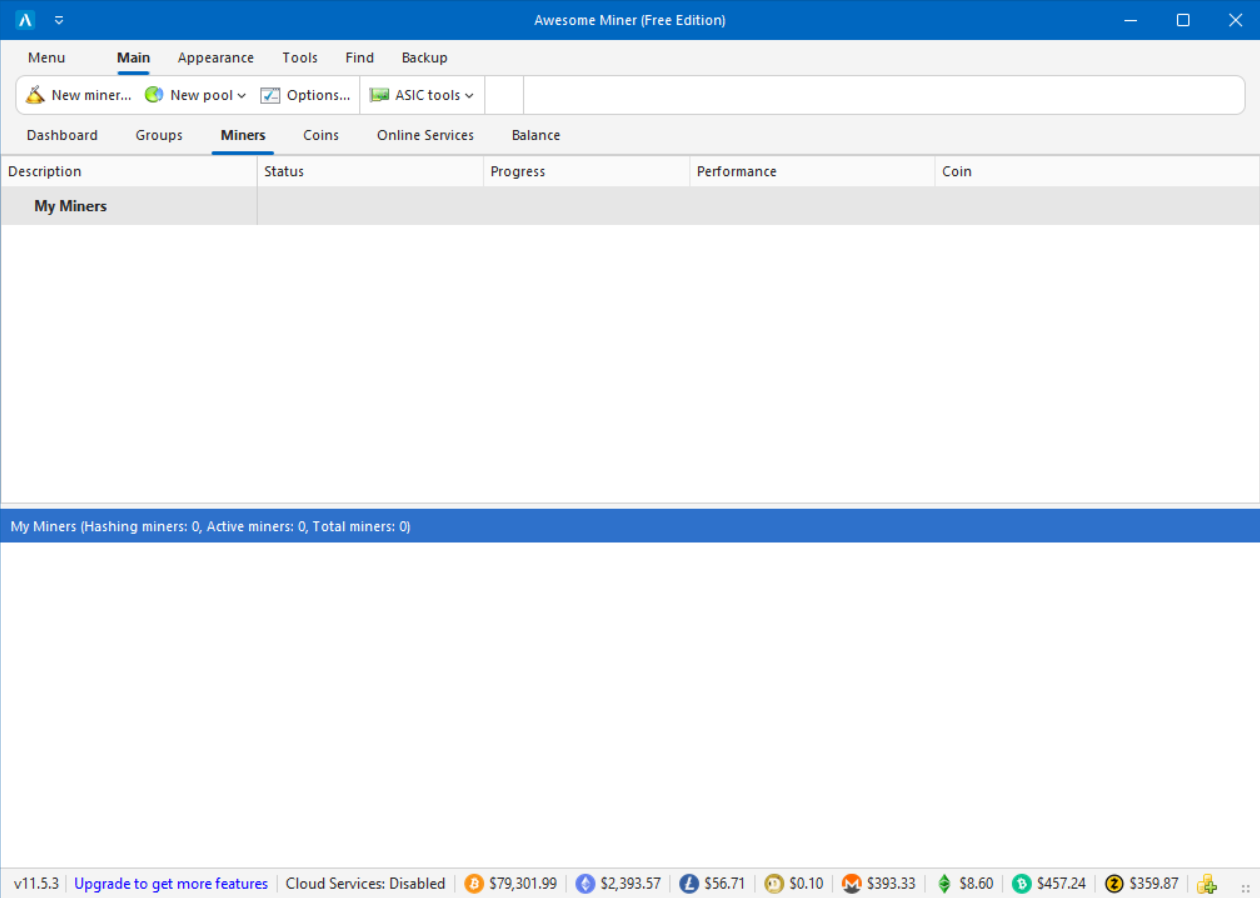Click the window resize grip icon
1260x898 pixels.
[x=1246, y=887]
